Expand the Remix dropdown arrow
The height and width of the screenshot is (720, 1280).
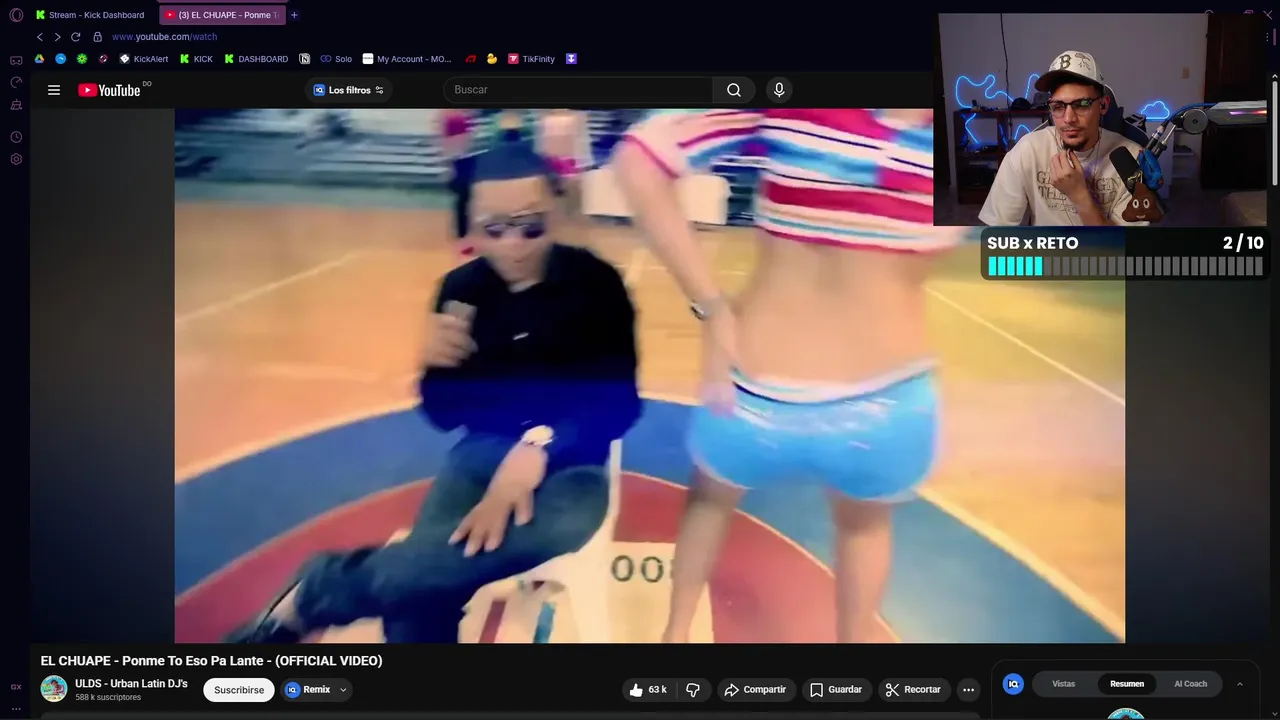(x=343, y=690)
